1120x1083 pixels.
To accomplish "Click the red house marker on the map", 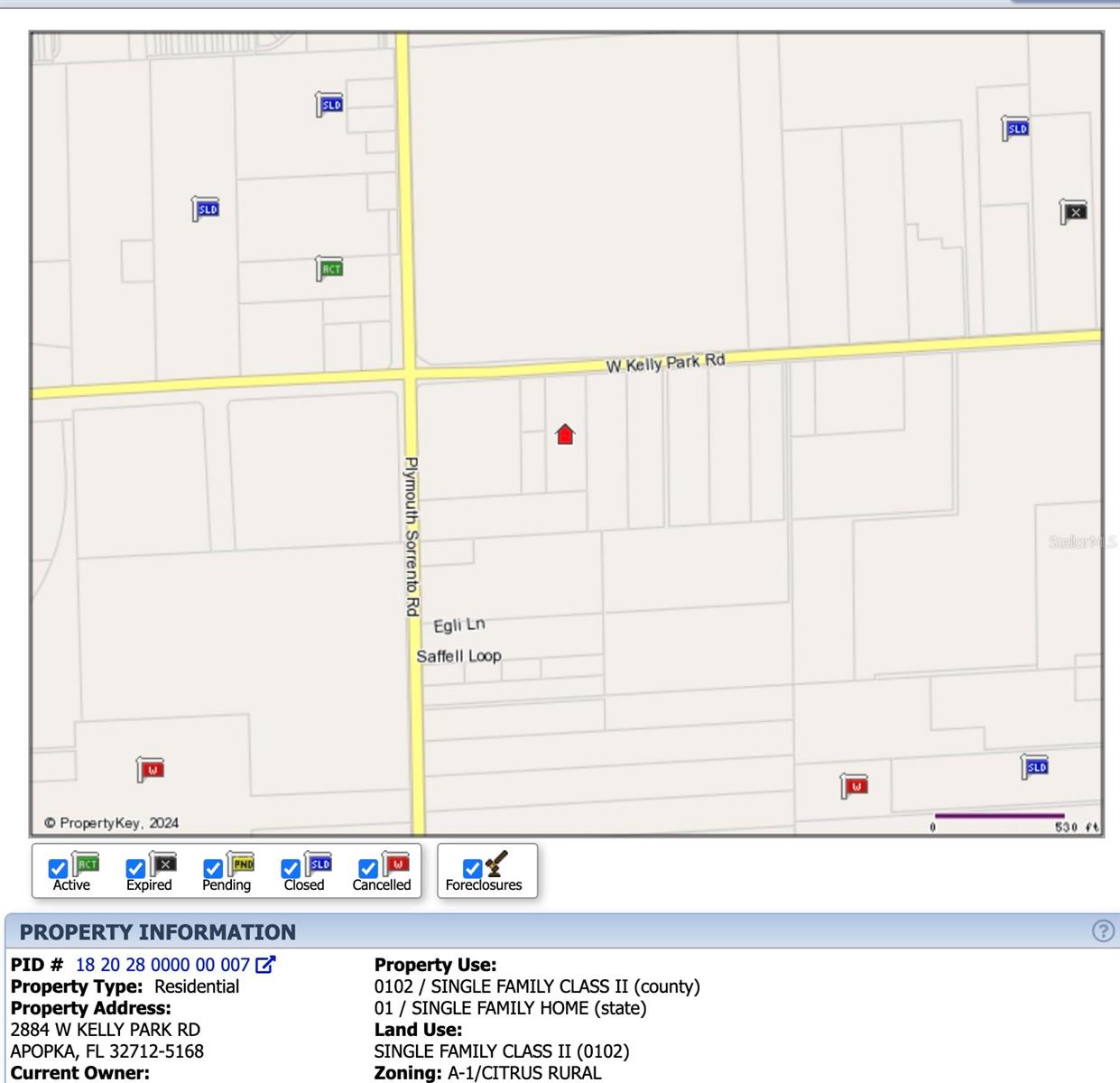I will click(565, 435).
